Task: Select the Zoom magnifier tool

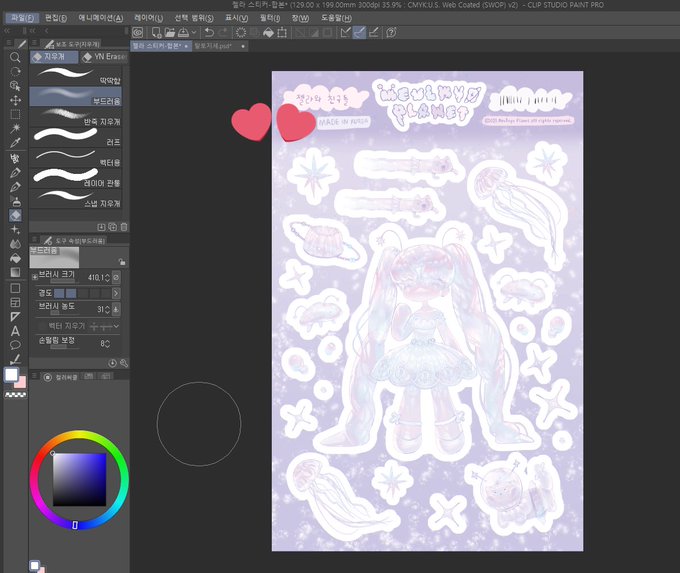Action: point(15,57)
